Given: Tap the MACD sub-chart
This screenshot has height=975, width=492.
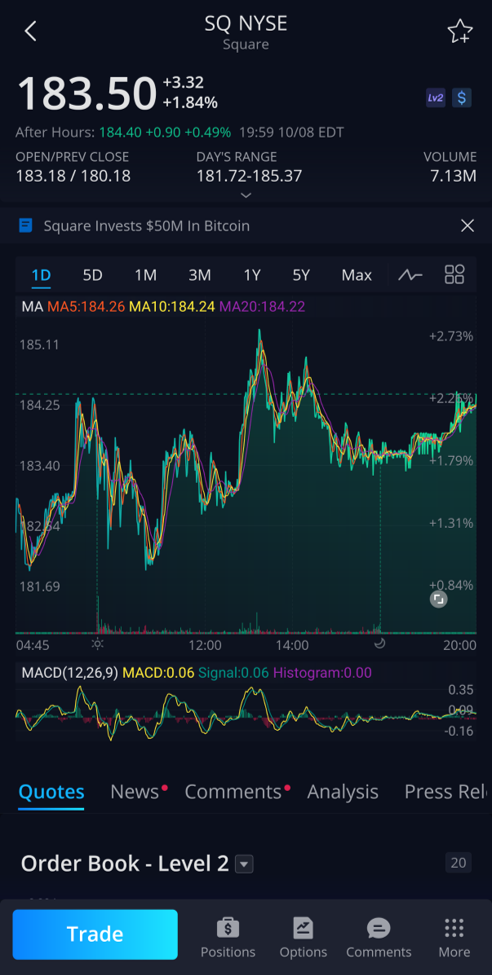Looking at the screenshot, I should coord(246,712).
